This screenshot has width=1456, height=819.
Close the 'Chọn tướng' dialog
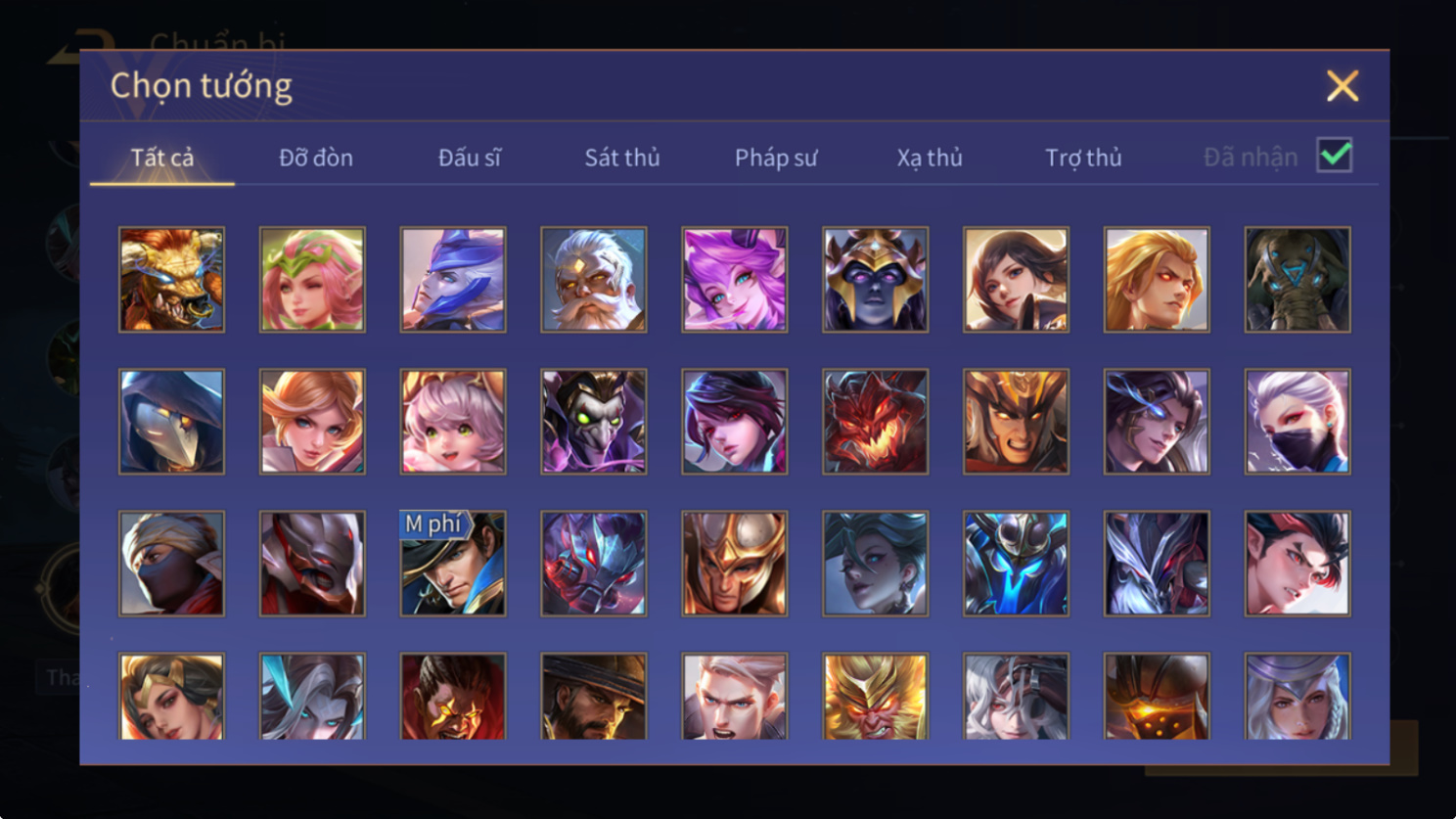point(1342,86)
